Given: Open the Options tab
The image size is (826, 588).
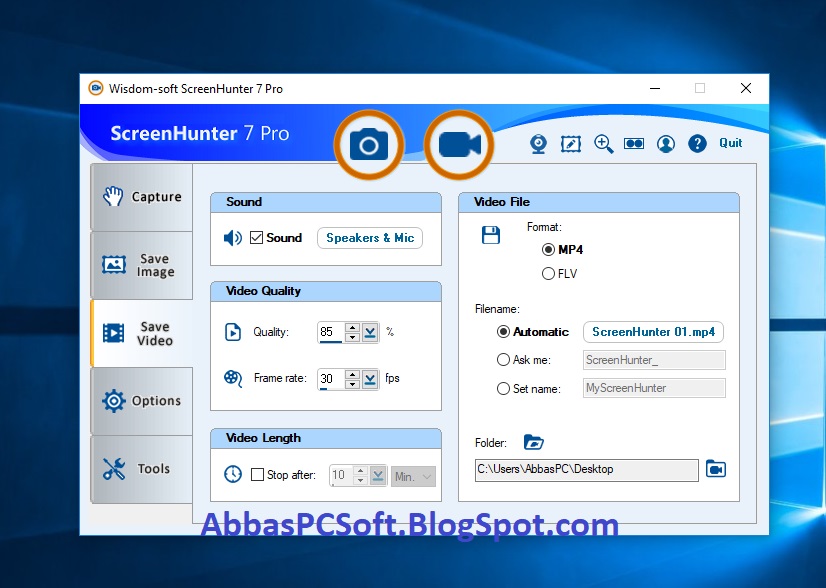Looking at the screenshot, I should pos(142,401).
